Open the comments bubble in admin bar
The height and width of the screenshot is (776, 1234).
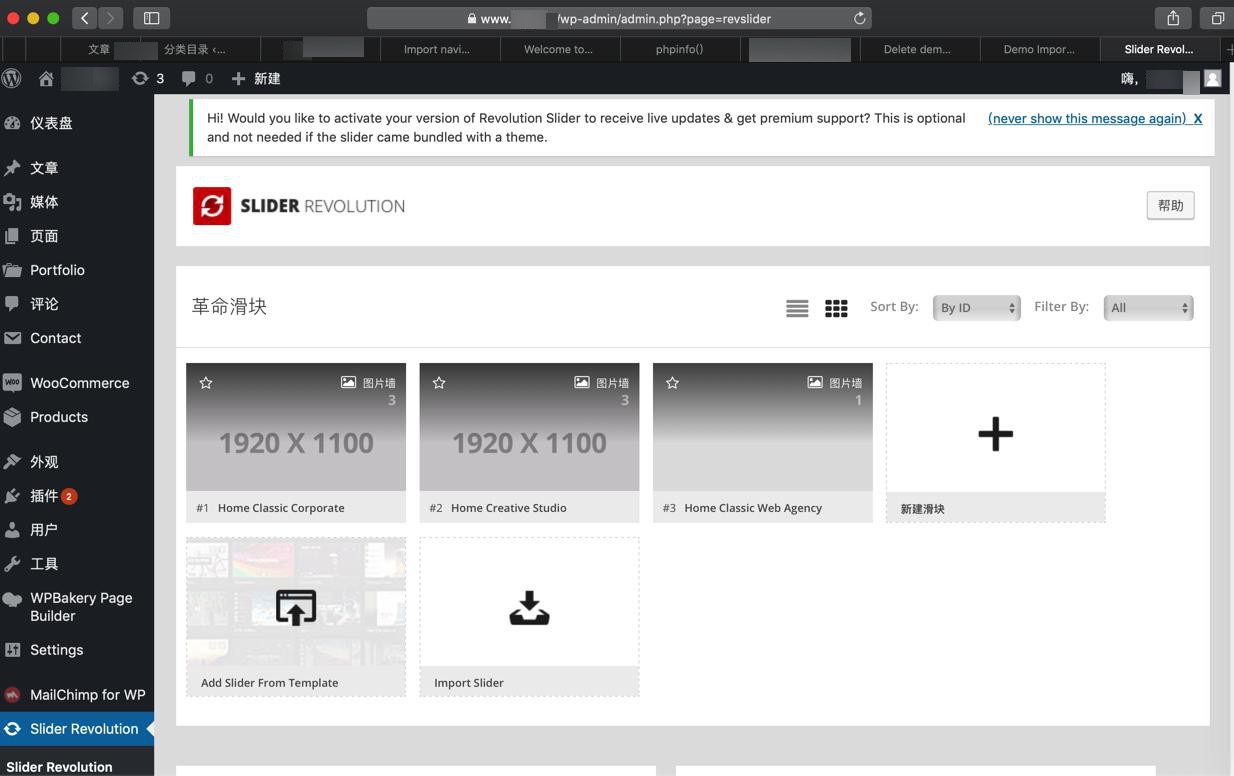click(x=197, y=78)
